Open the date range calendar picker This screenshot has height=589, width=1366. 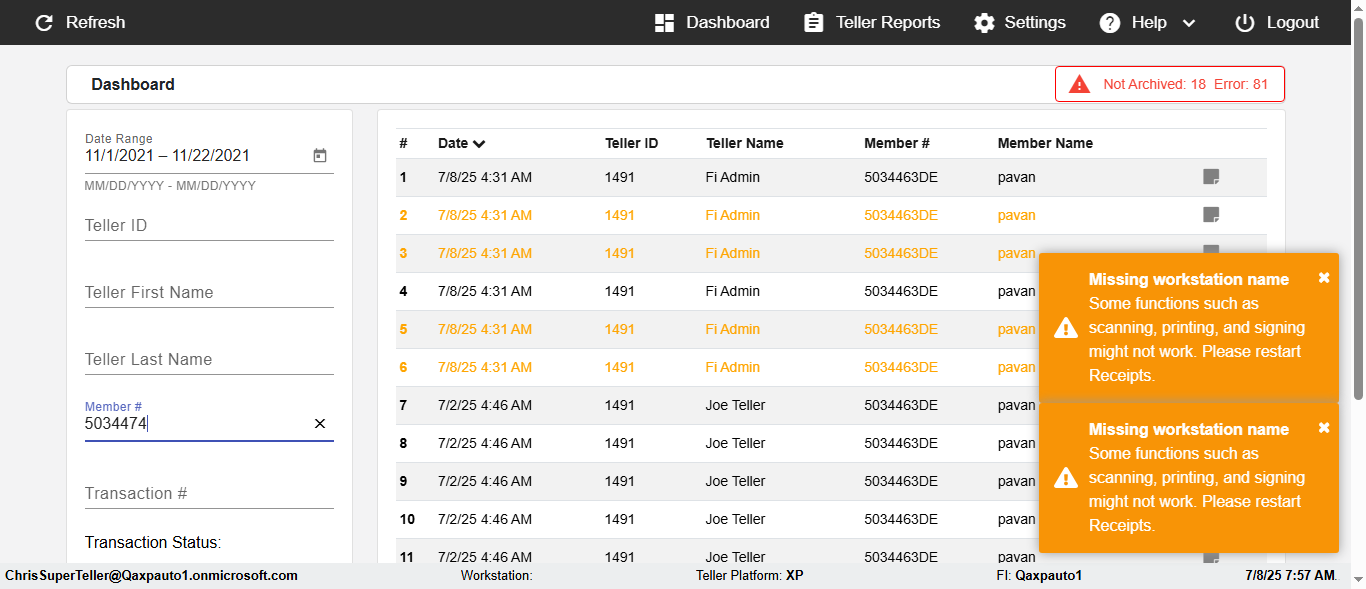point(320,156)
